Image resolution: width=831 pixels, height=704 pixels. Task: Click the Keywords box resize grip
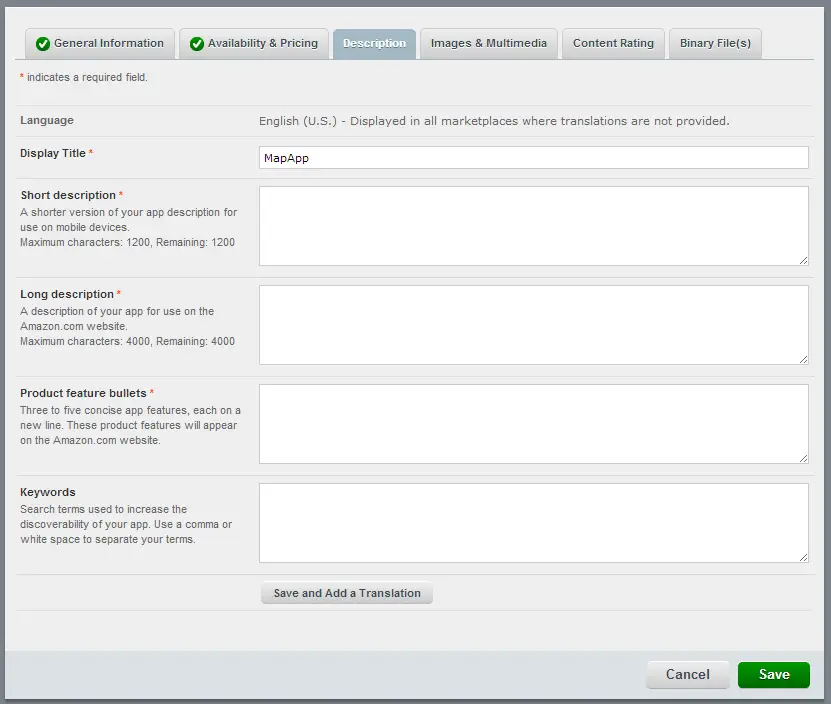pos(803,557)
